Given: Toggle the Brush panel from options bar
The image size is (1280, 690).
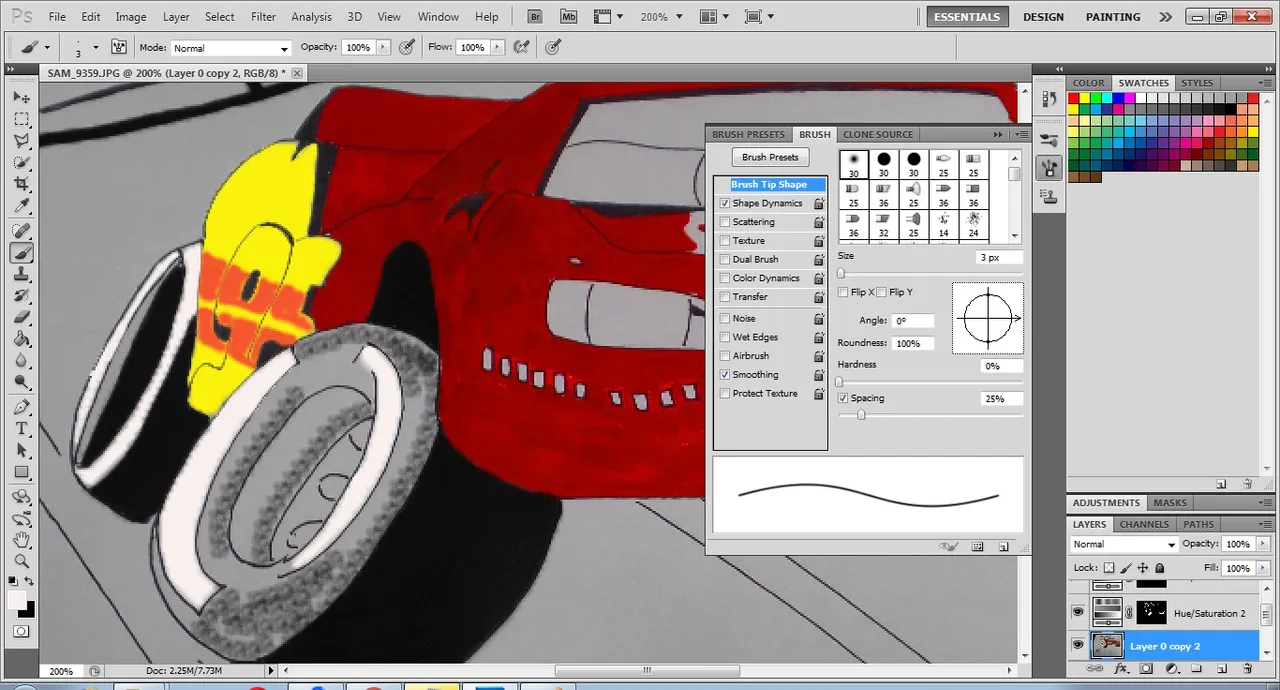Looking at the screenshot, I should pos(119,47).
